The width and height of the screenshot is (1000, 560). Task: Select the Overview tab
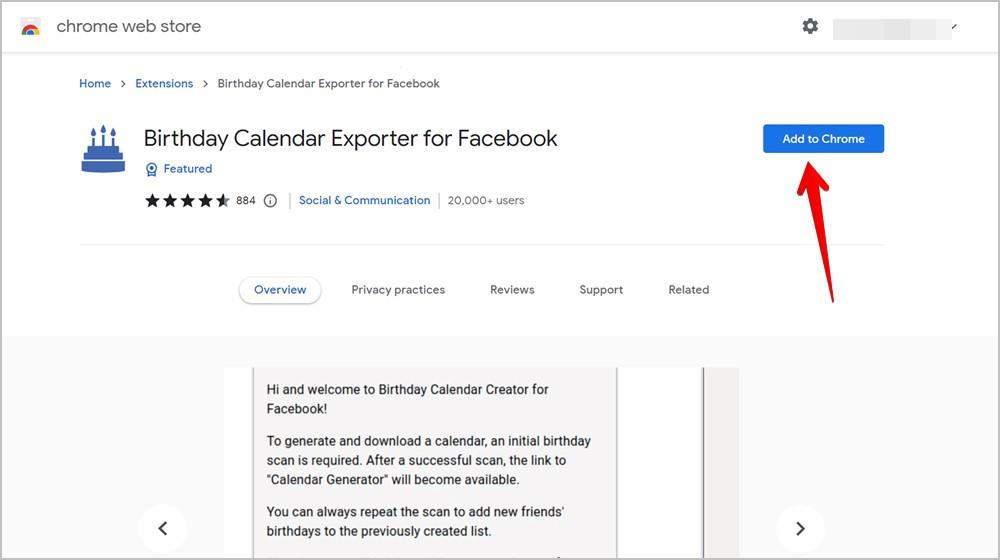(x=280, y=290)
